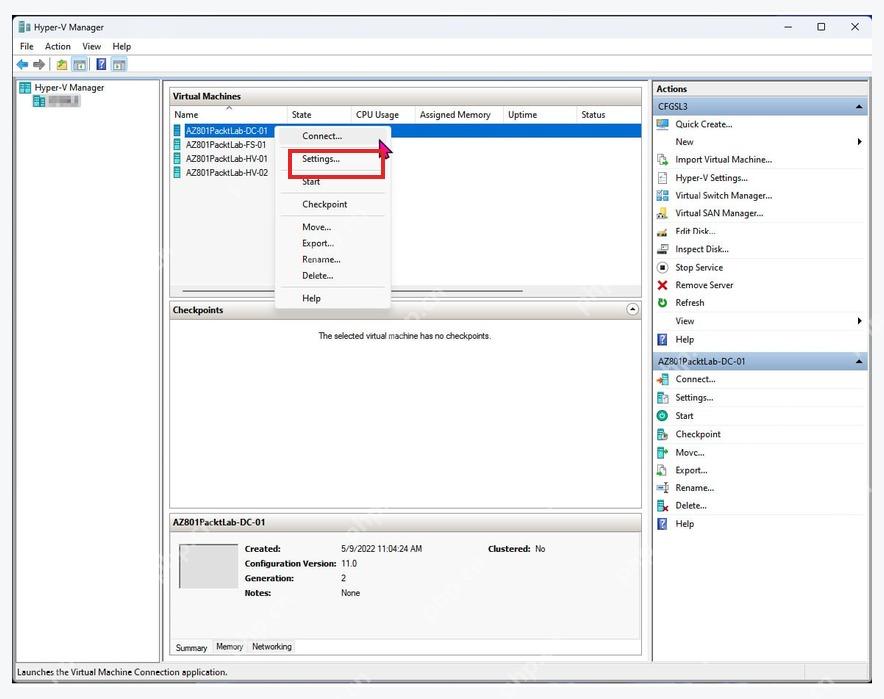The height and width of the screenshot is (699, 884).
Task: Switch to the Networking tab
Action: tap(272, 647)
